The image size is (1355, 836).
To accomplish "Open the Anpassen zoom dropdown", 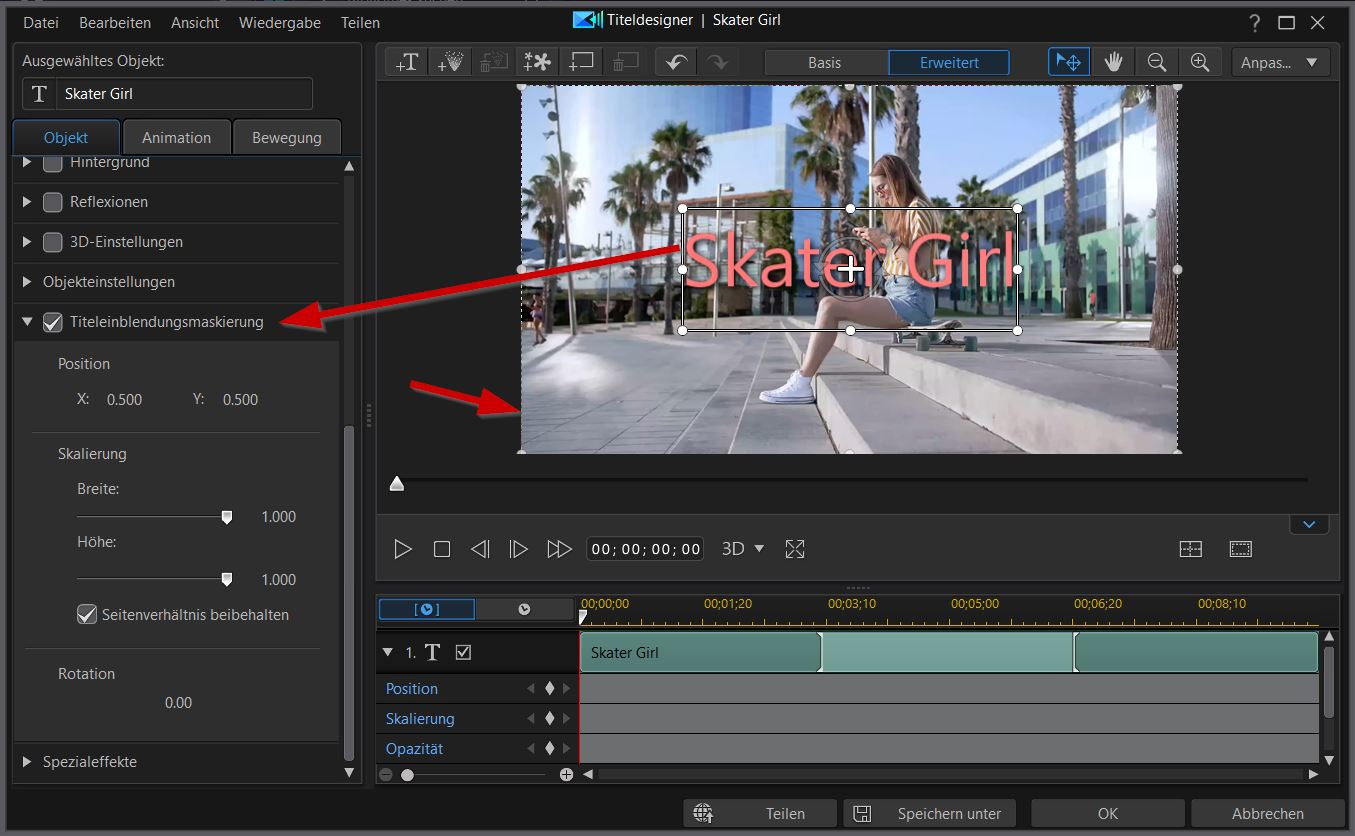I will (1280, 62).
